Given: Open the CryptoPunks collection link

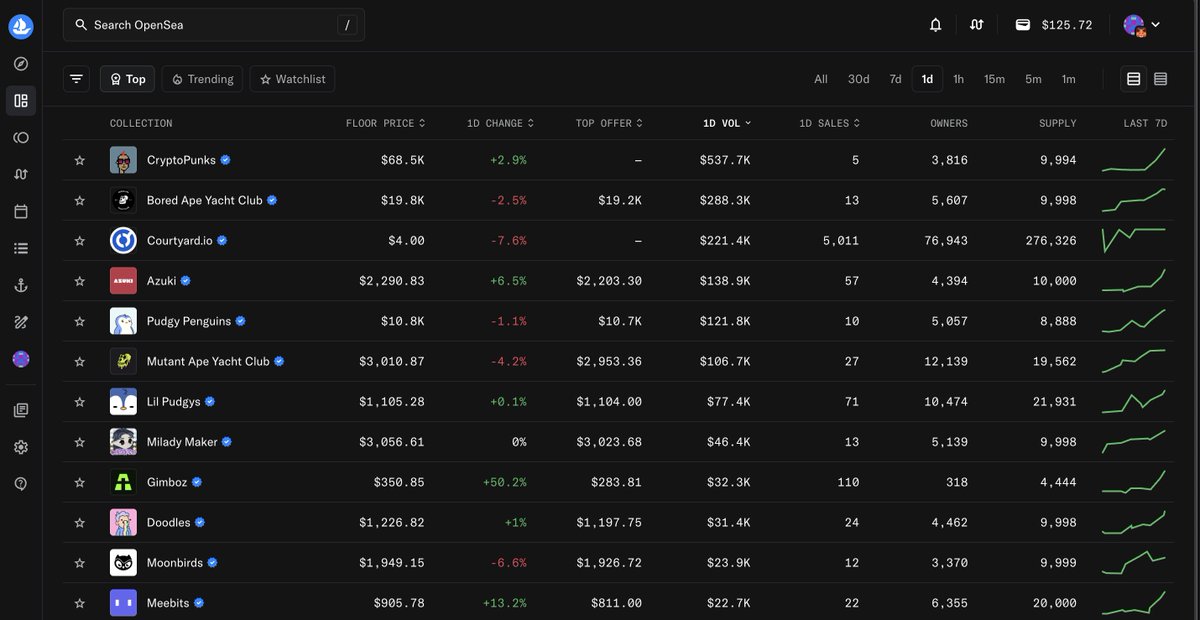Looking at the screenshot, I should click(x=181, y=160).
